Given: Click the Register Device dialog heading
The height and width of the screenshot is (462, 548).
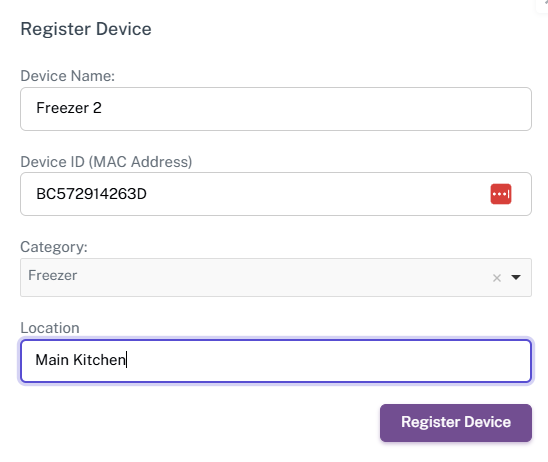Looking at the screenshot, I should click(86, 29).
